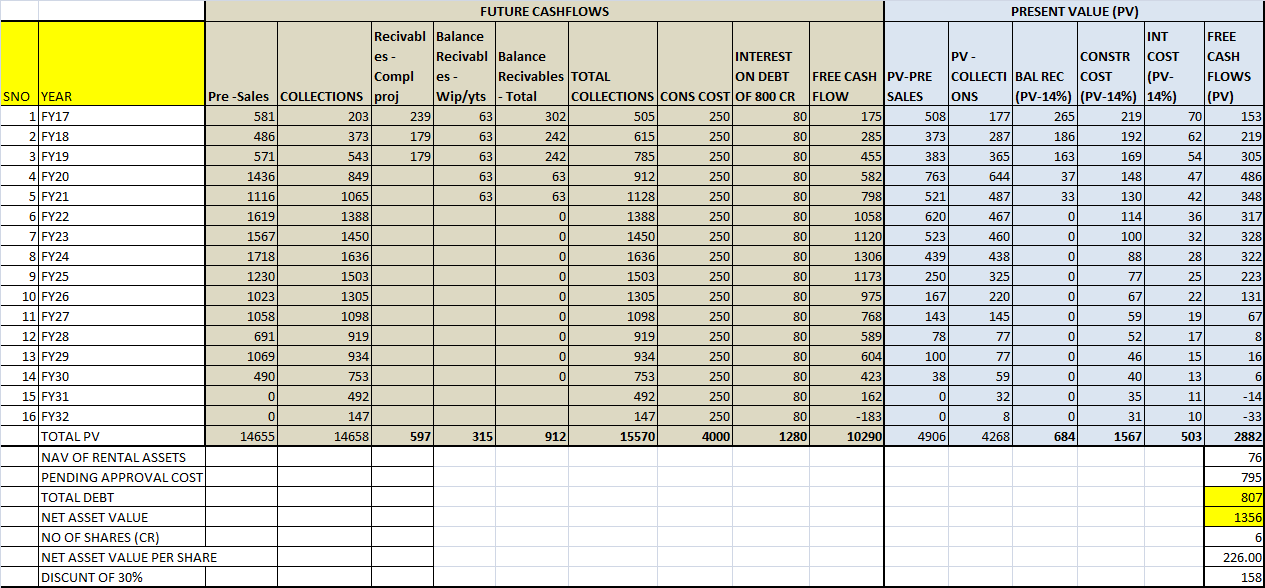Click FY24 free cash flow value 1306
This screenshot has width=1265, height=588.
pos(846,256)
